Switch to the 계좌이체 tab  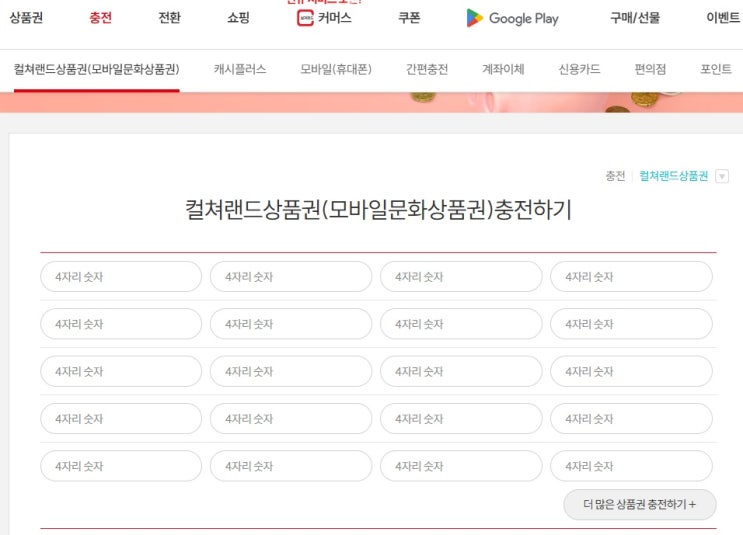503,69
